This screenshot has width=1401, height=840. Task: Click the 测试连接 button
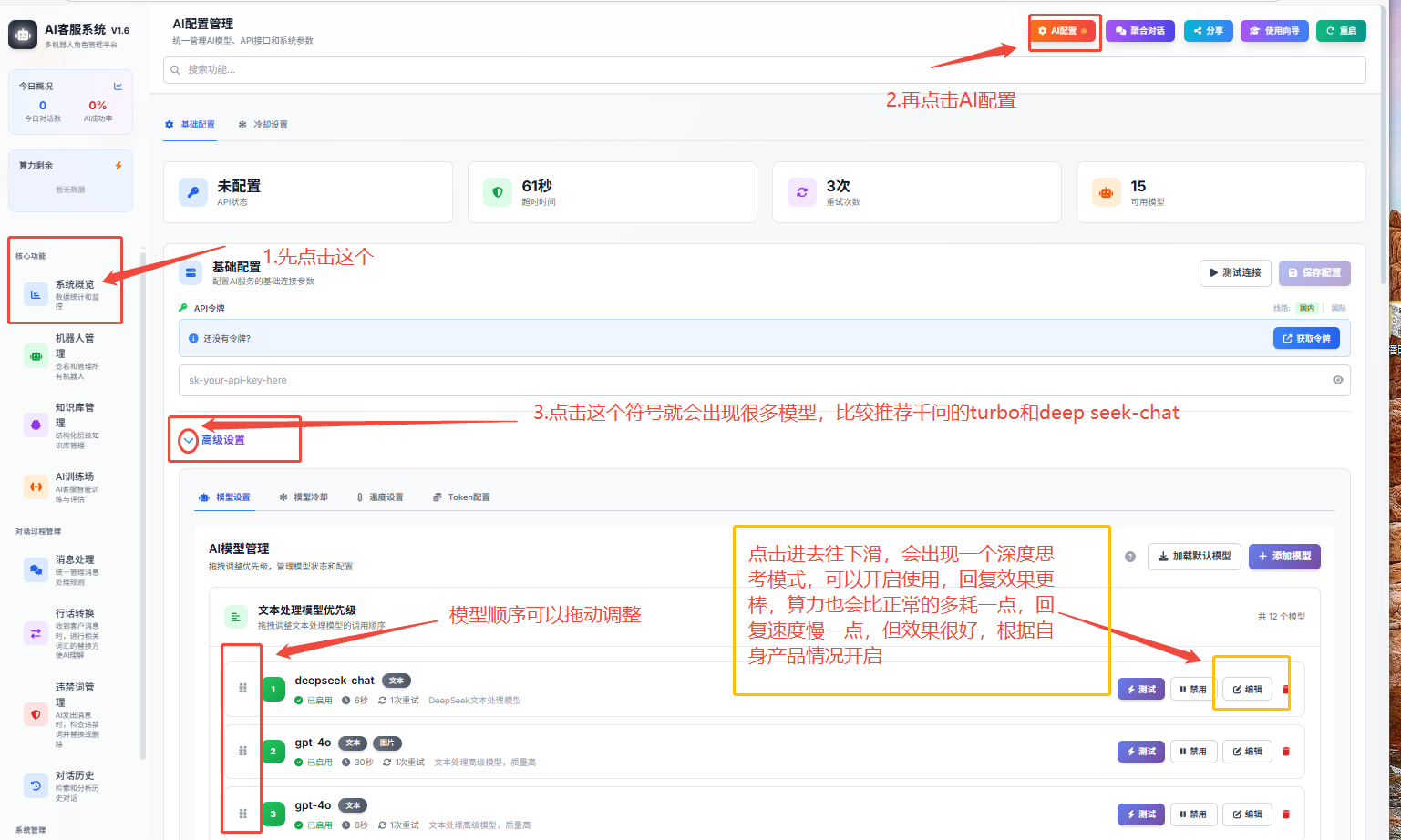[1235, 272]
